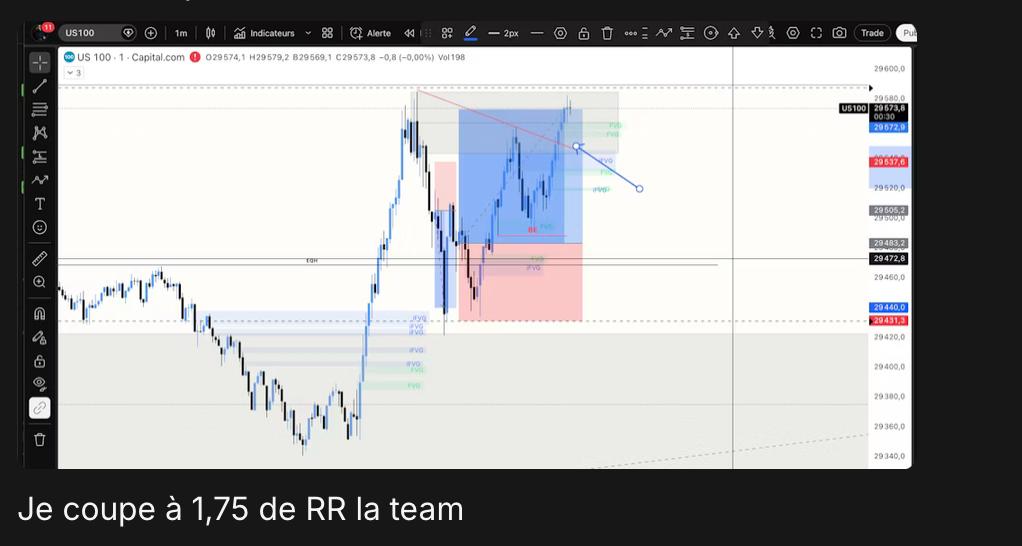Select the right endpoint of blue arrow line

tap(639, 189)
